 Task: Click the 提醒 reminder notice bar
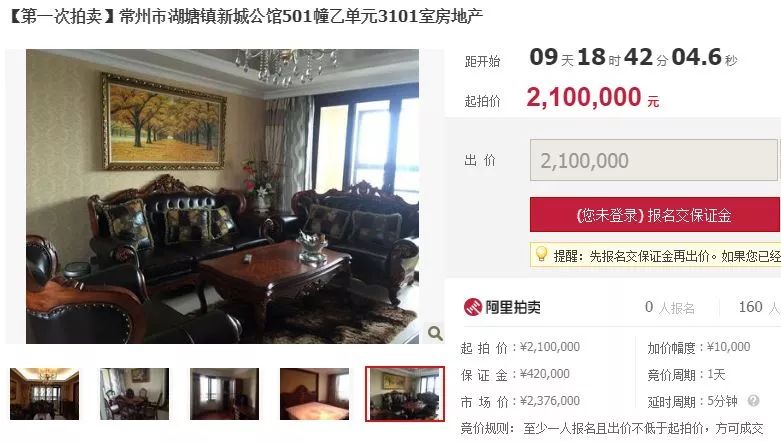[655, 255]
